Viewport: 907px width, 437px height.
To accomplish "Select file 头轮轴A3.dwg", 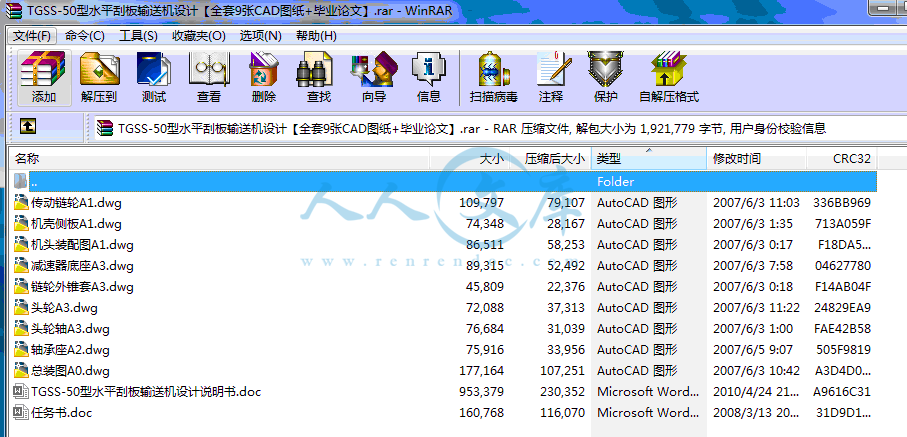I will pyautogui.click(x=70, y=329).
